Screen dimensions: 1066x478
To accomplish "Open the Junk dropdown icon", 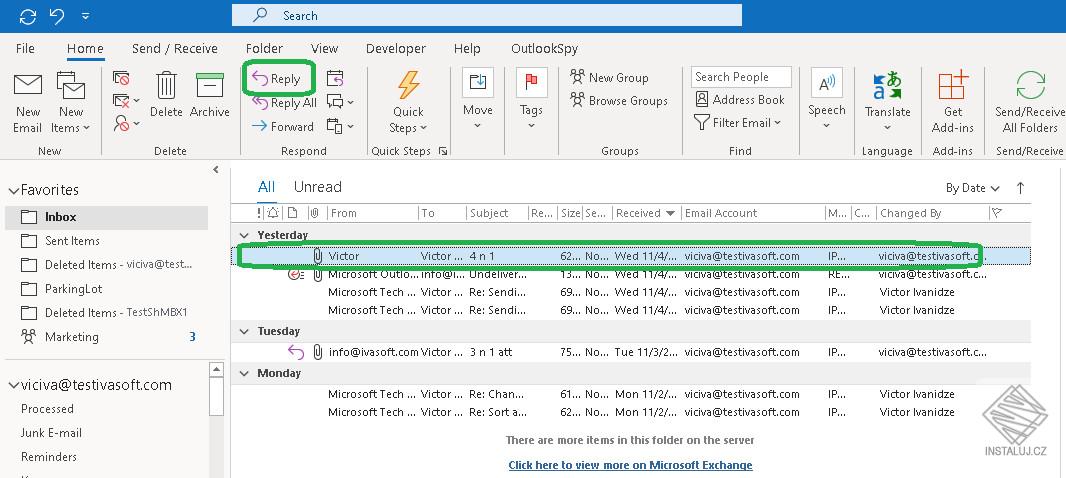I will click(126, 124).
